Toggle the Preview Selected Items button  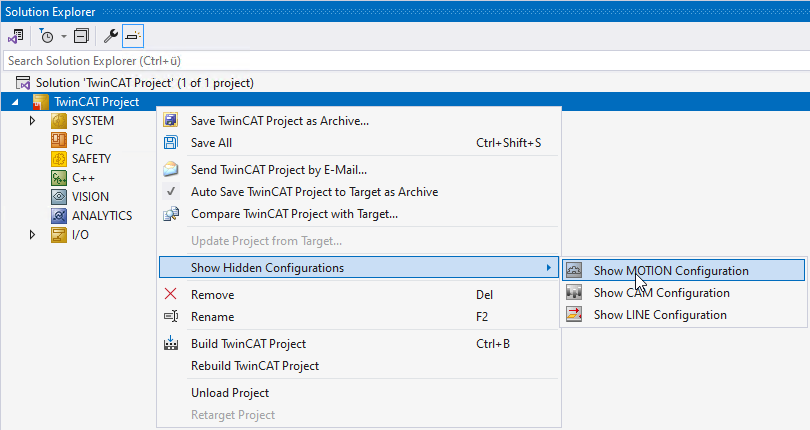(x=133, y=36)
